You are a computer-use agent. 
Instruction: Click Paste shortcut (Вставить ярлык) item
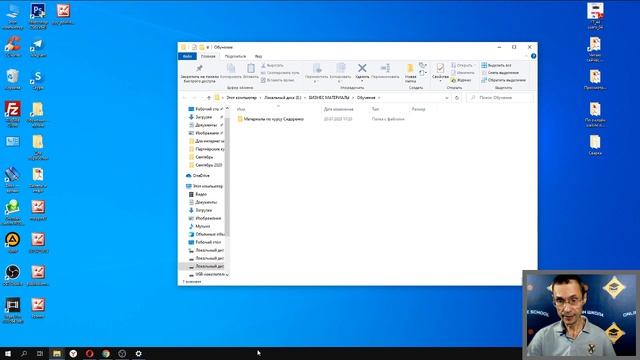tap(278, 80)
